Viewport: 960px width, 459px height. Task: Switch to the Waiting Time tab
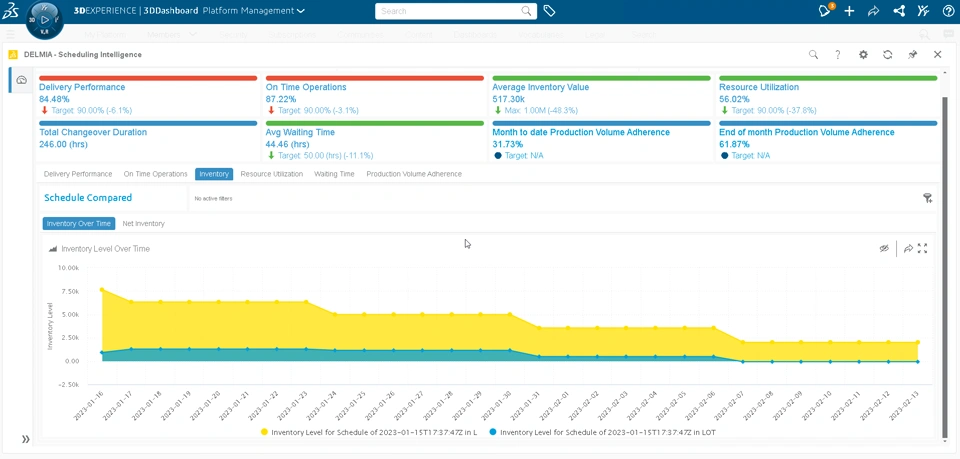[334, 174]
